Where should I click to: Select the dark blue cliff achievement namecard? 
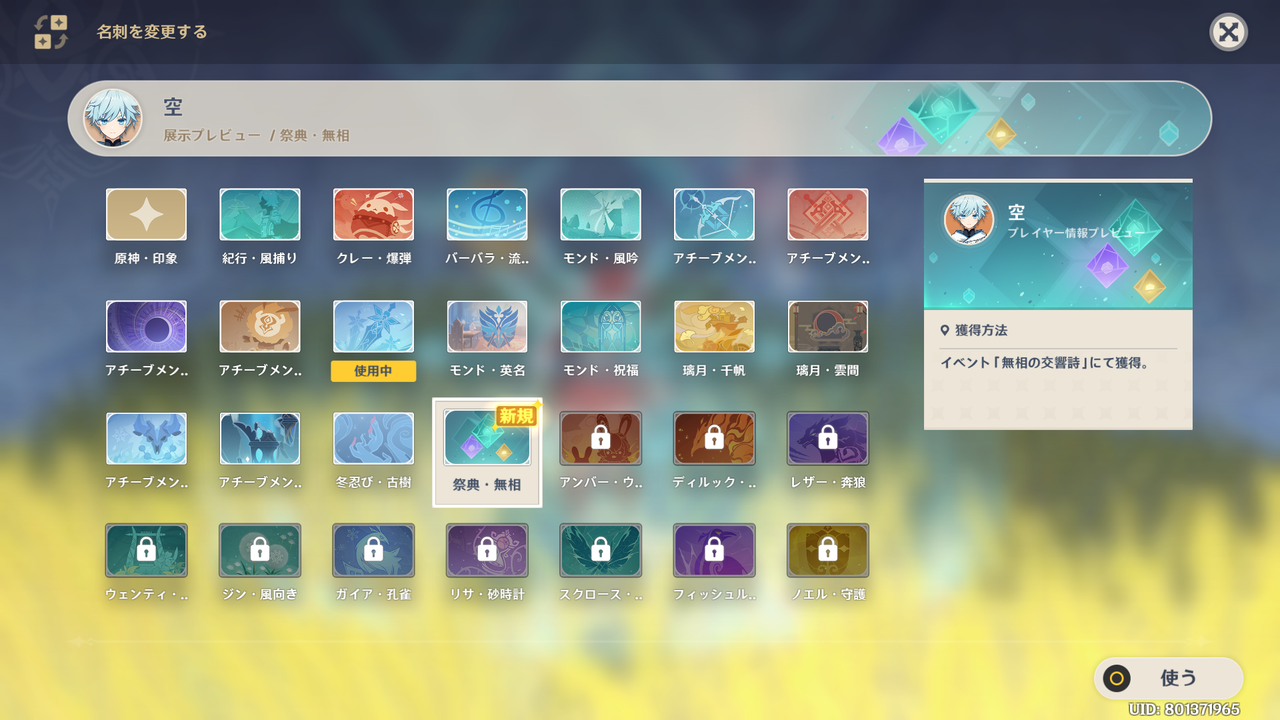pyautogui.click(x=260, y=439)
